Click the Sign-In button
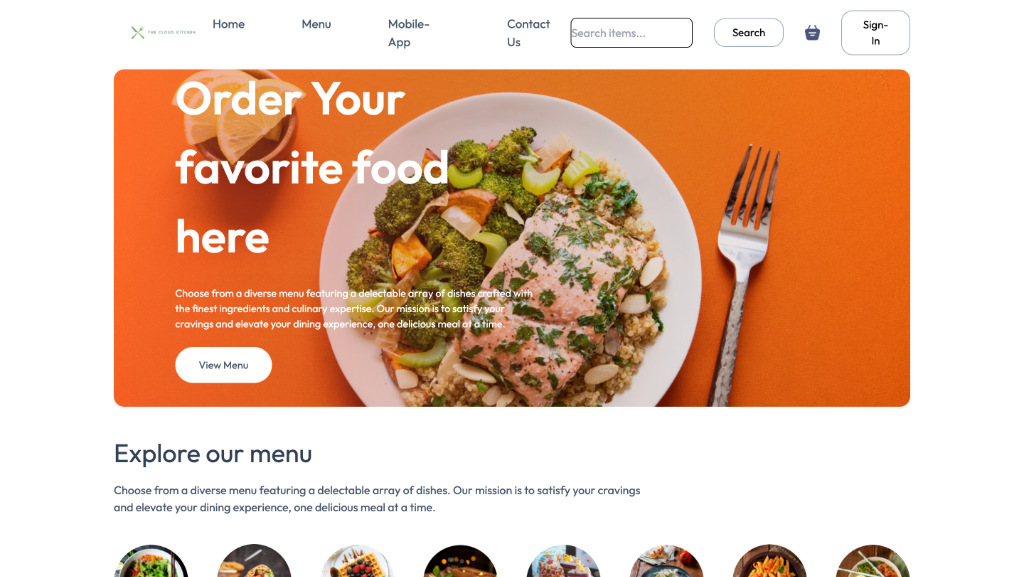 [x=875, y=33]
